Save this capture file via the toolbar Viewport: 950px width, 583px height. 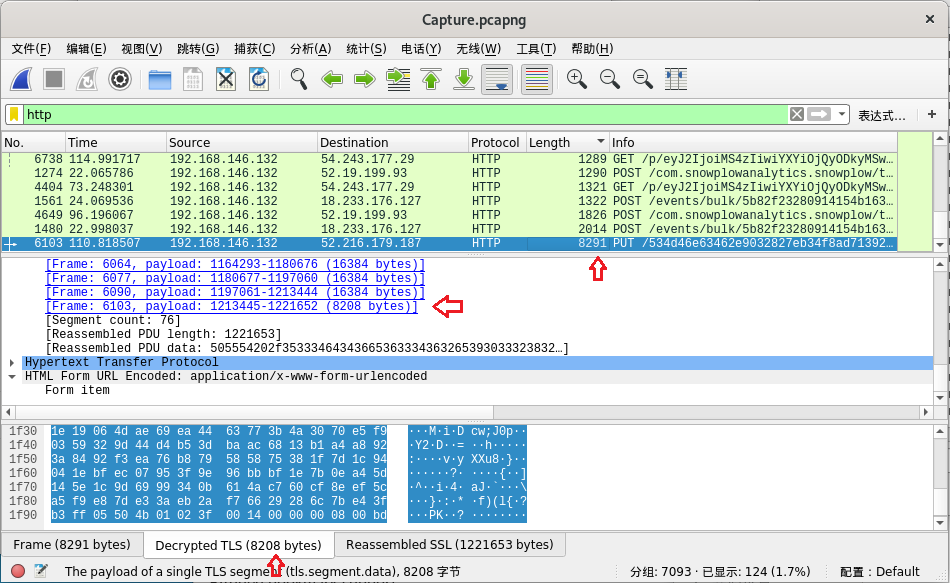pos(193,79)
